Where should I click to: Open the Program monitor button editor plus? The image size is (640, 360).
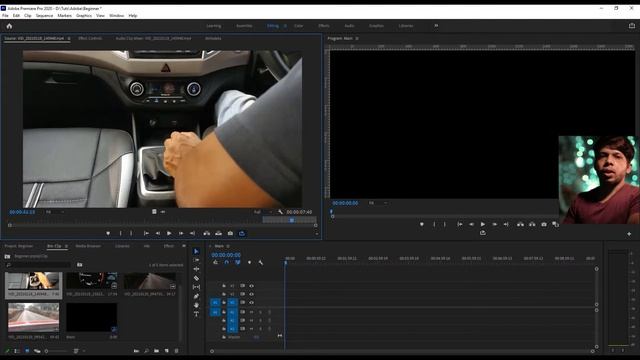pos(629,234)
